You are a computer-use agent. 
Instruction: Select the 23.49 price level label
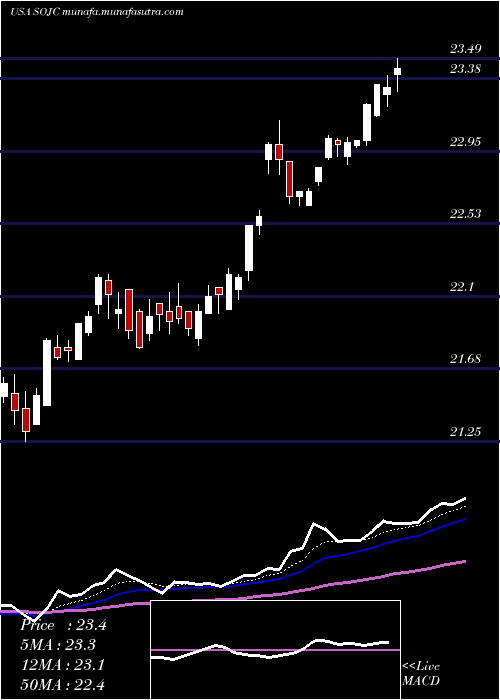466,49
